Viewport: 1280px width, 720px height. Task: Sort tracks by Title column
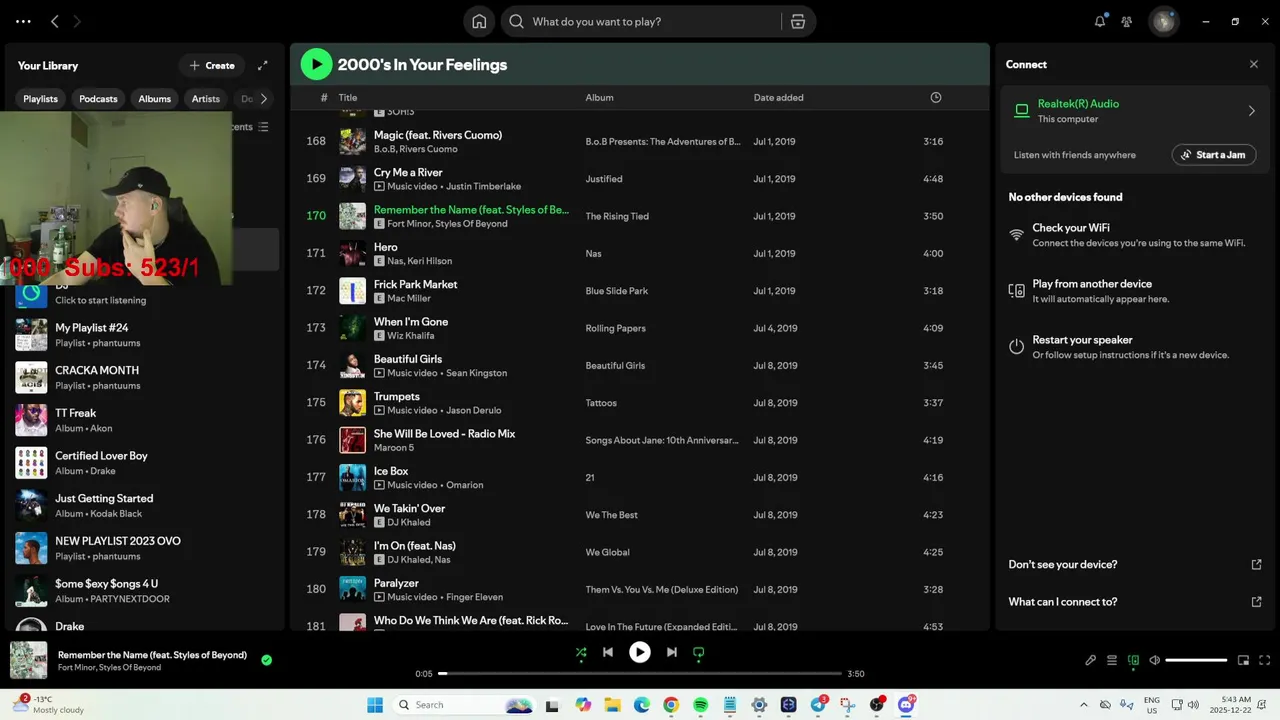(348, 98)
